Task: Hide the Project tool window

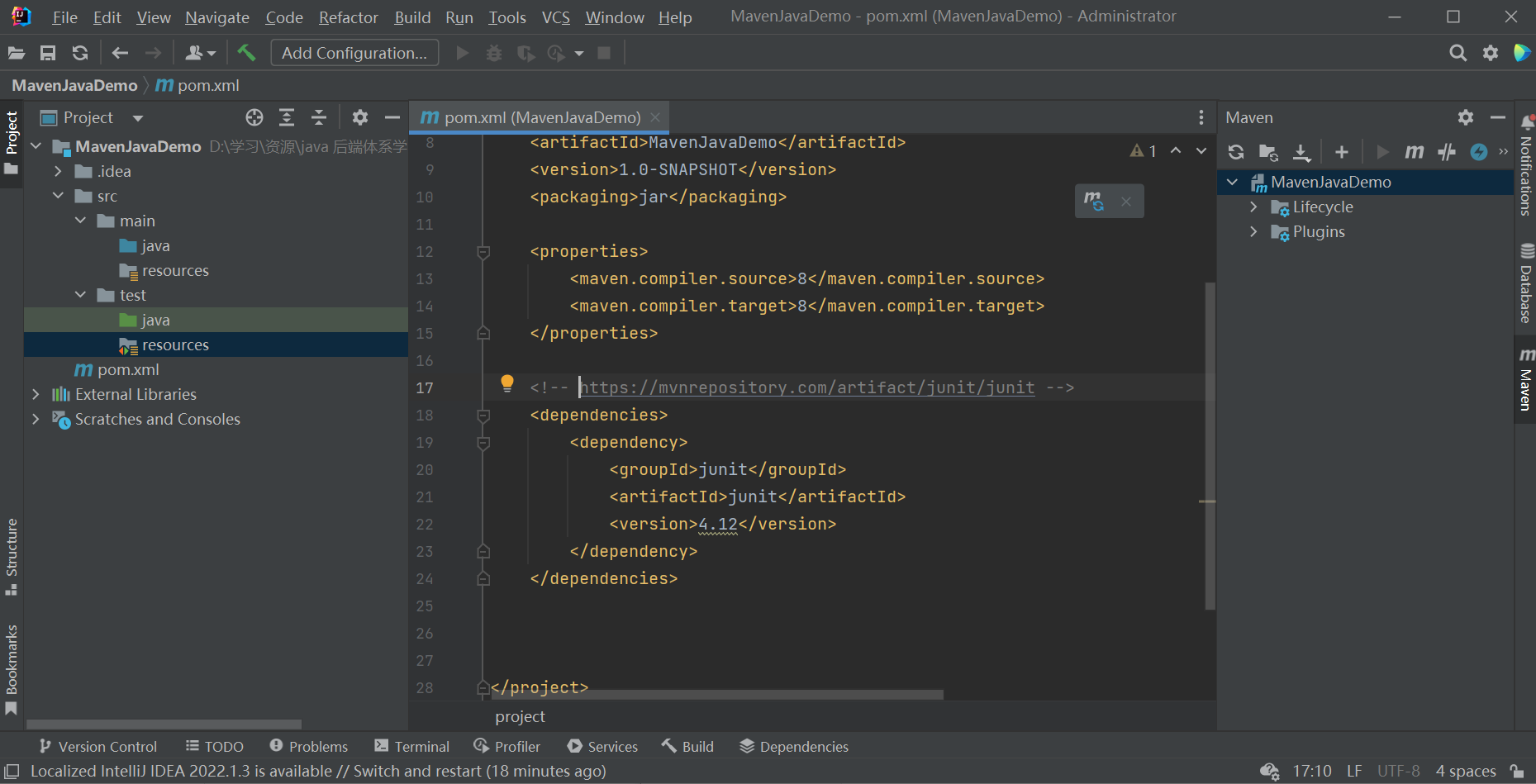Action: click(x=392, y=117)
